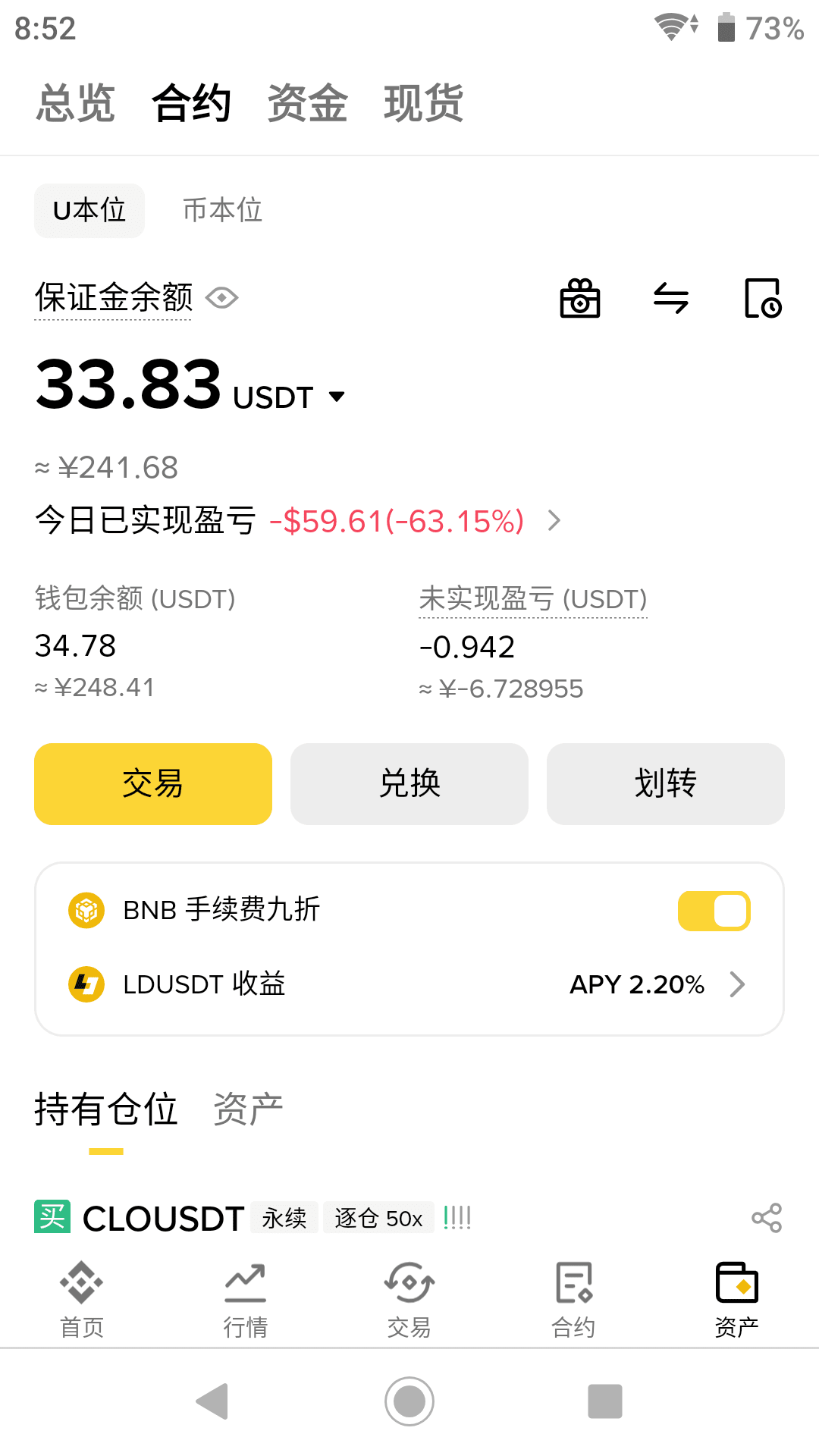Tap the transfer arrows icon
819x1456 pixels.
coord(671,298)
